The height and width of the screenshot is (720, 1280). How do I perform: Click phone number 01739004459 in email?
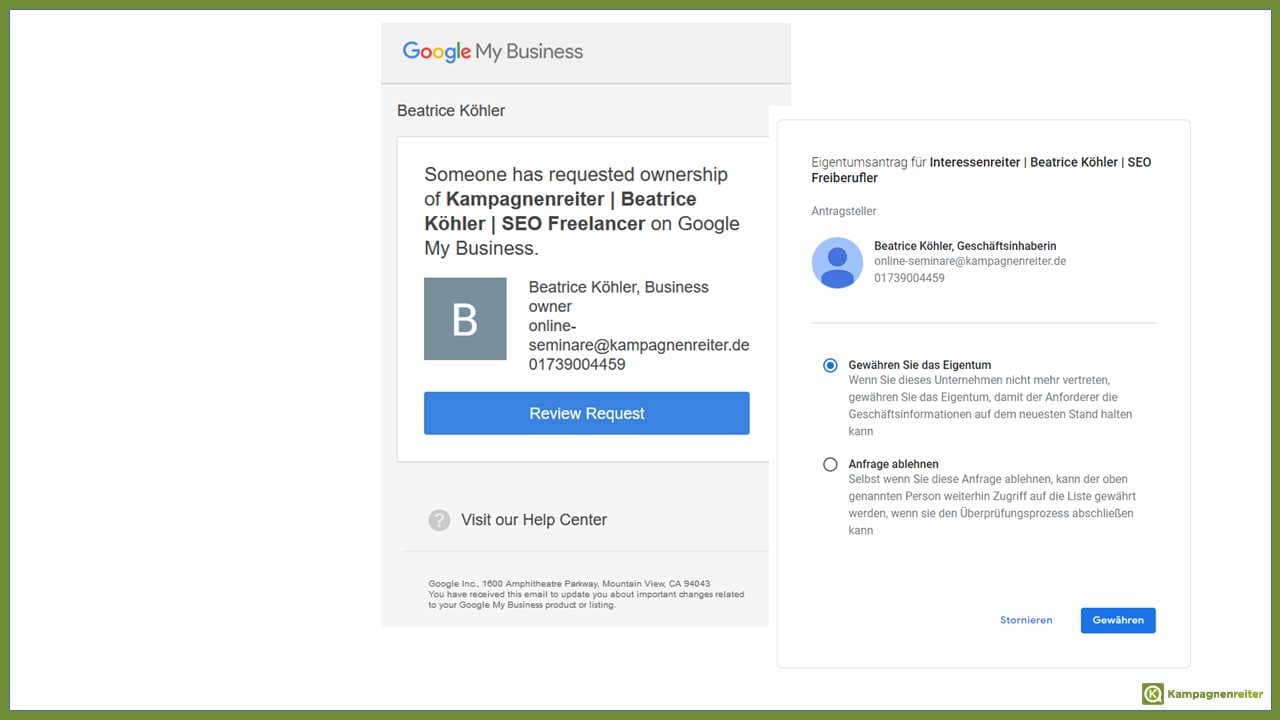point(577,364)
